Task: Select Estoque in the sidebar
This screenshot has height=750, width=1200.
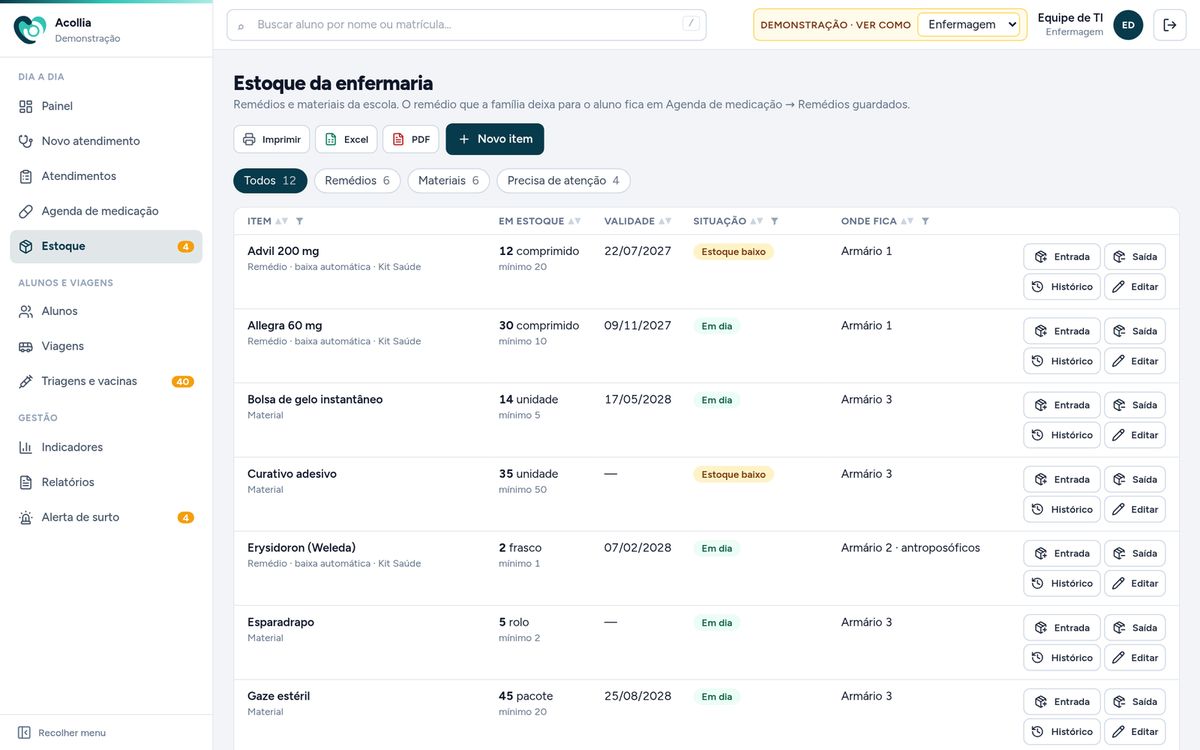Action: 106,246
